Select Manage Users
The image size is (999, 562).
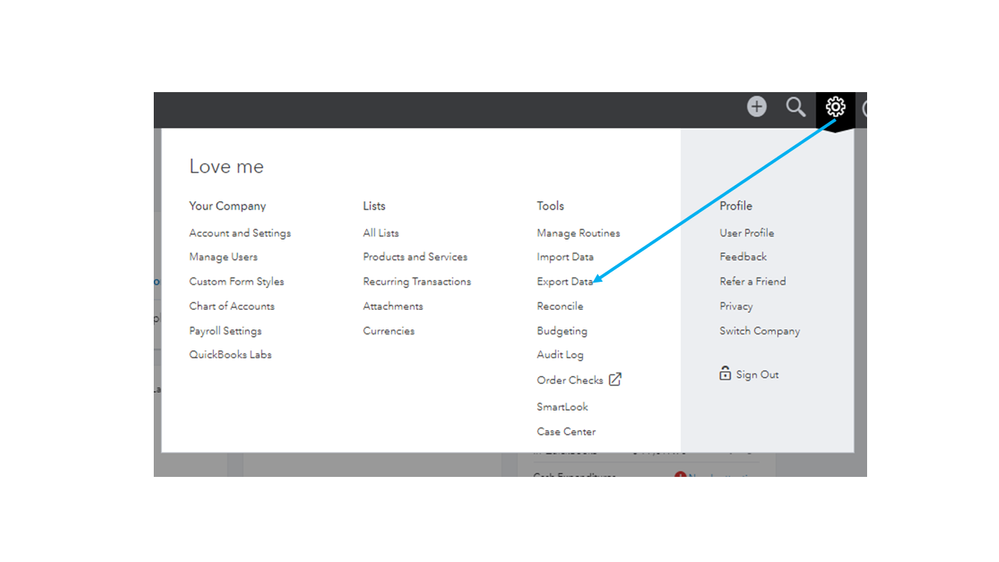tap(223, 257)
